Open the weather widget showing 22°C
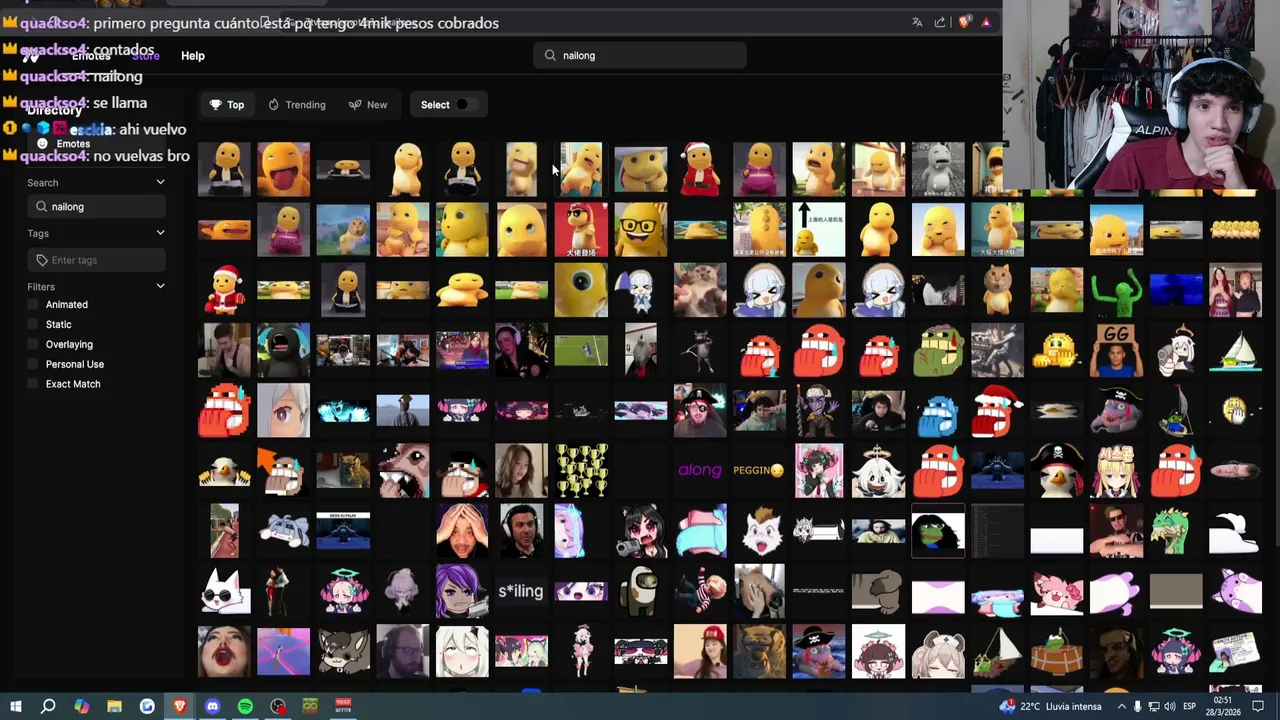The height and width of the screenshot is (720, 1280). (1050, 707)
